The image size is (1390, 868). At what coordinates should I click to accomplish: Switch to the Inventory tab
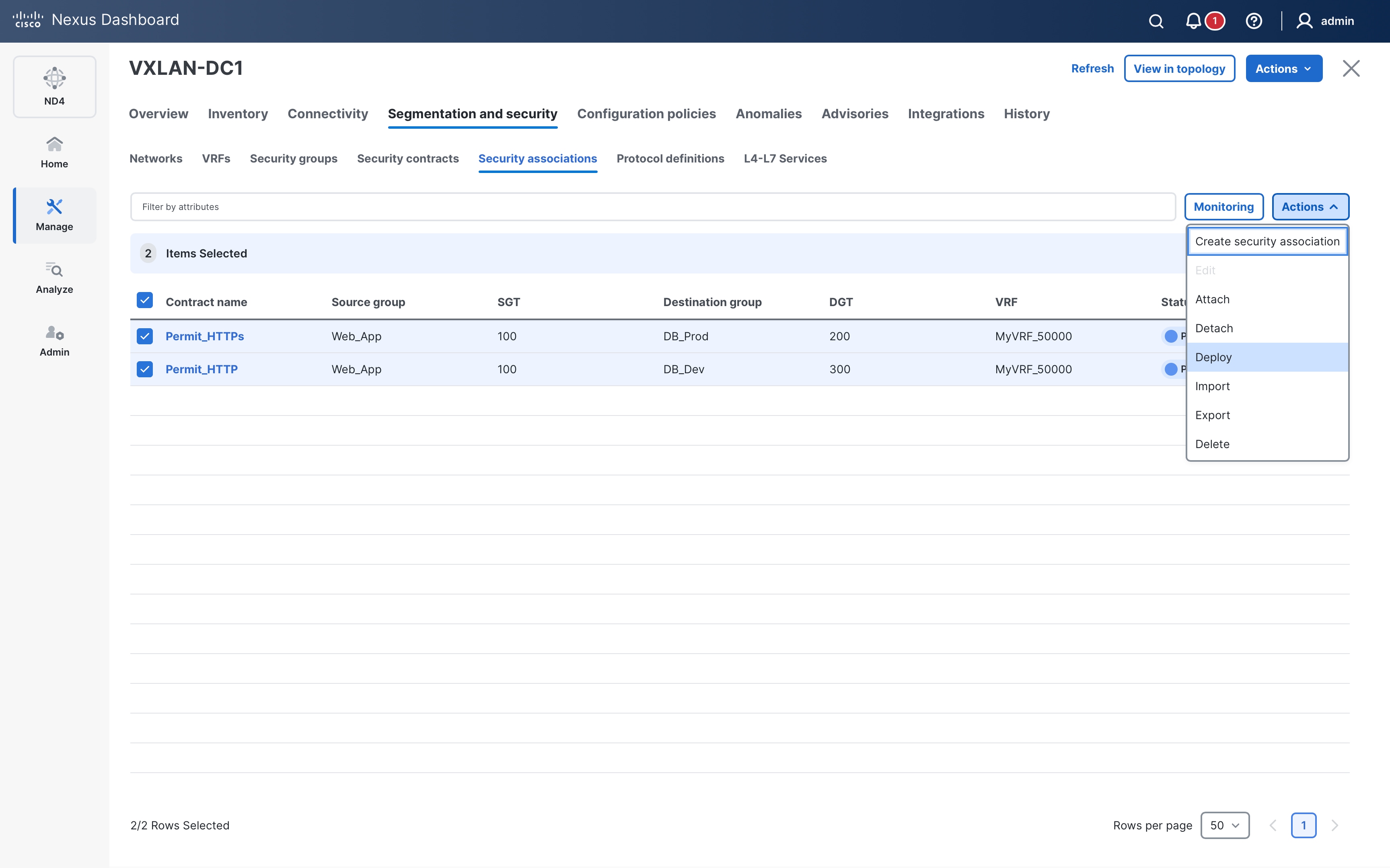point(238,114)
